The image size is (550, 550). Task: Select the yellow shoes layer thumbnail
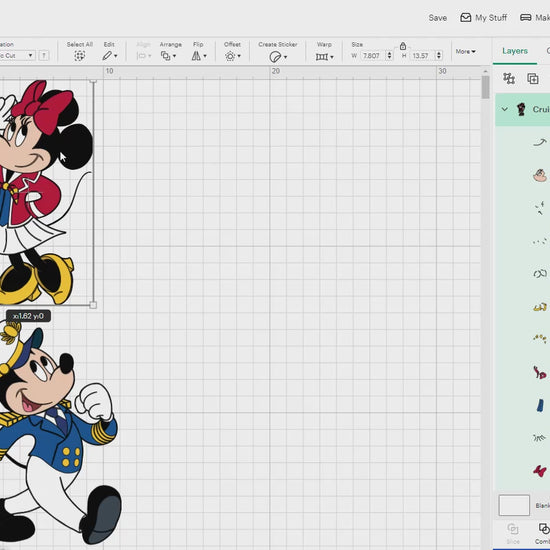tap(540, 308)
